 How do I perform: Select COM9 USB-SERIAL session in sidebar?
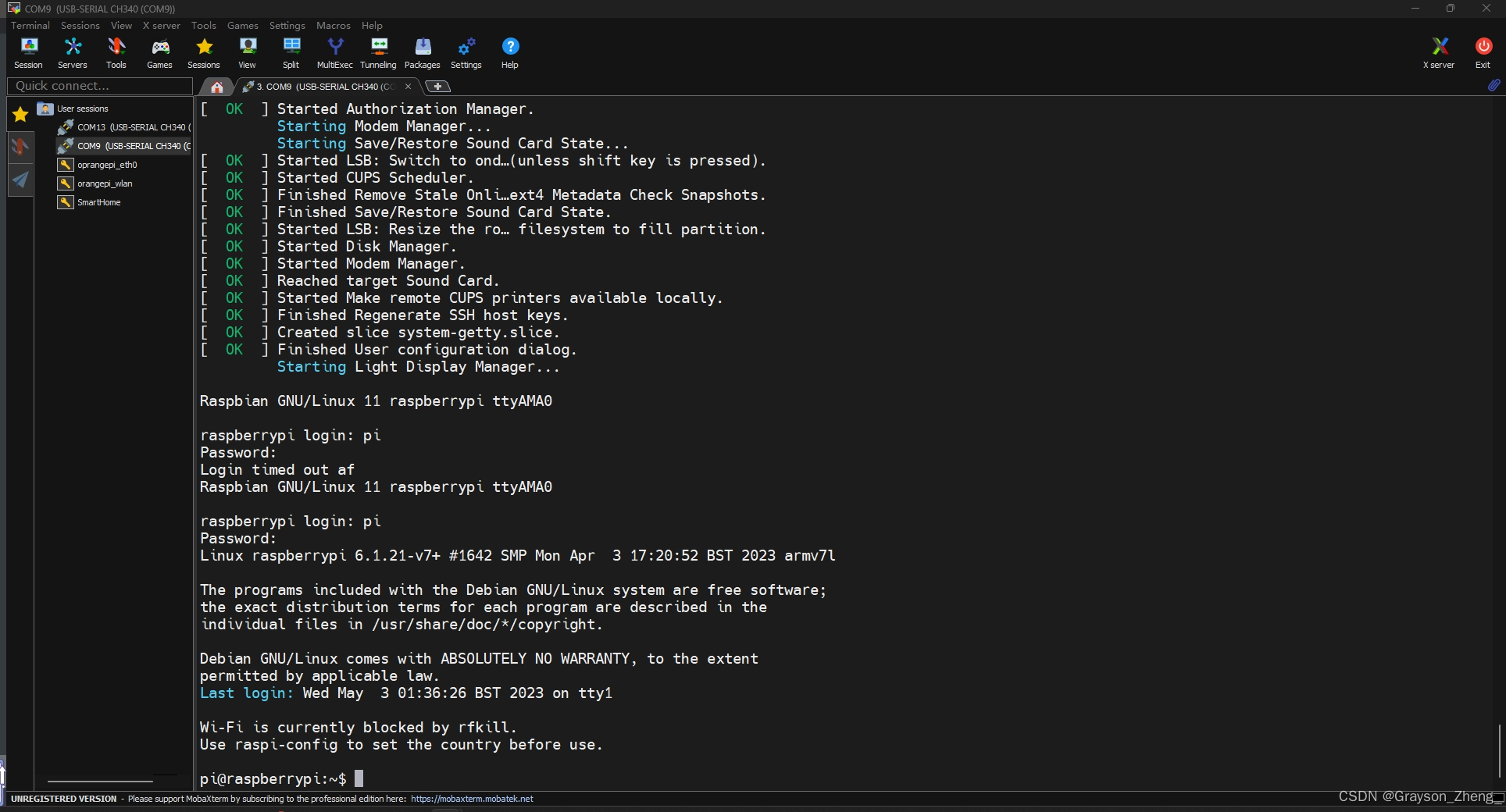[125, 146]
